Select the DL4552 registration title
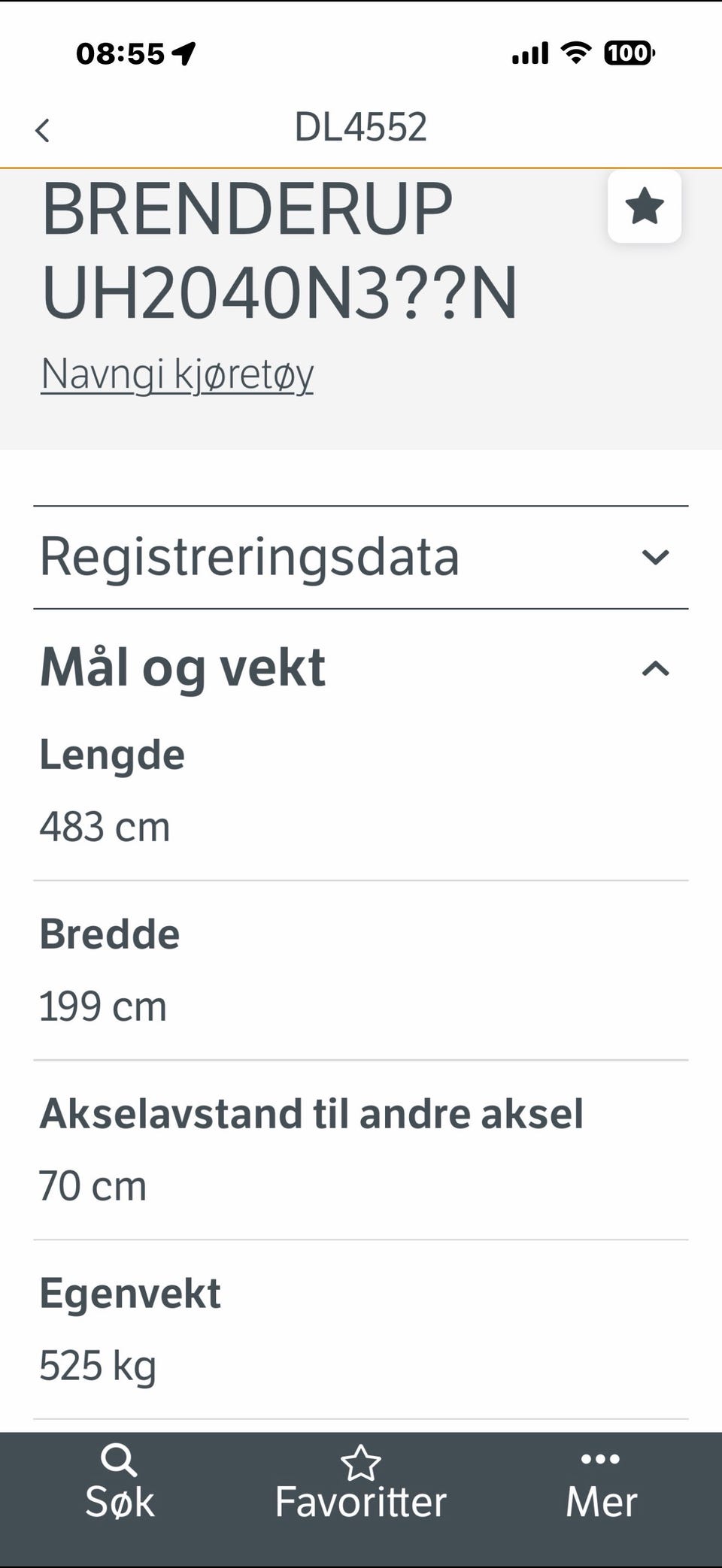This screenshot has height=1568, width=722. [x=361, y=127]
